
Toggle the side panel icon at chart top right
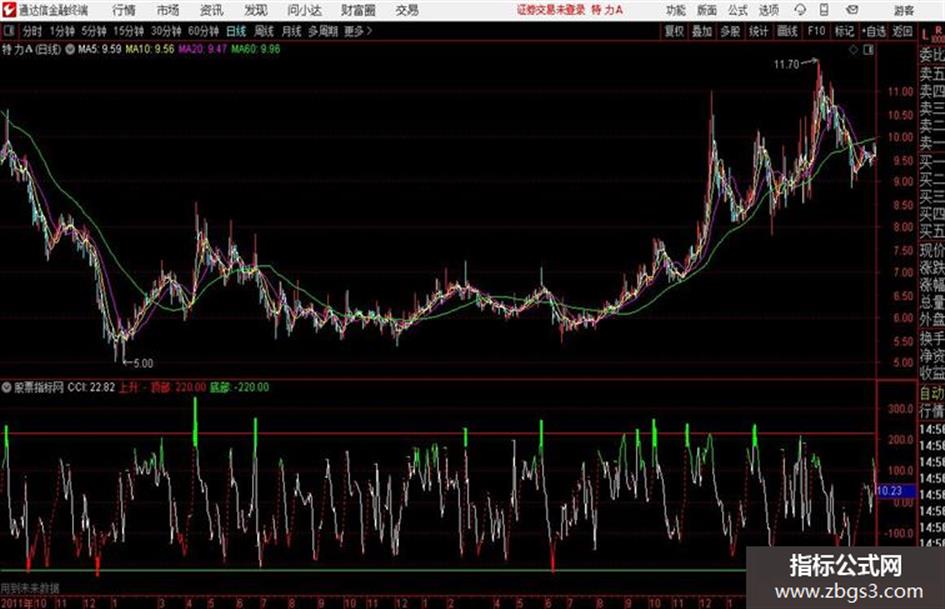pos(868,50)
